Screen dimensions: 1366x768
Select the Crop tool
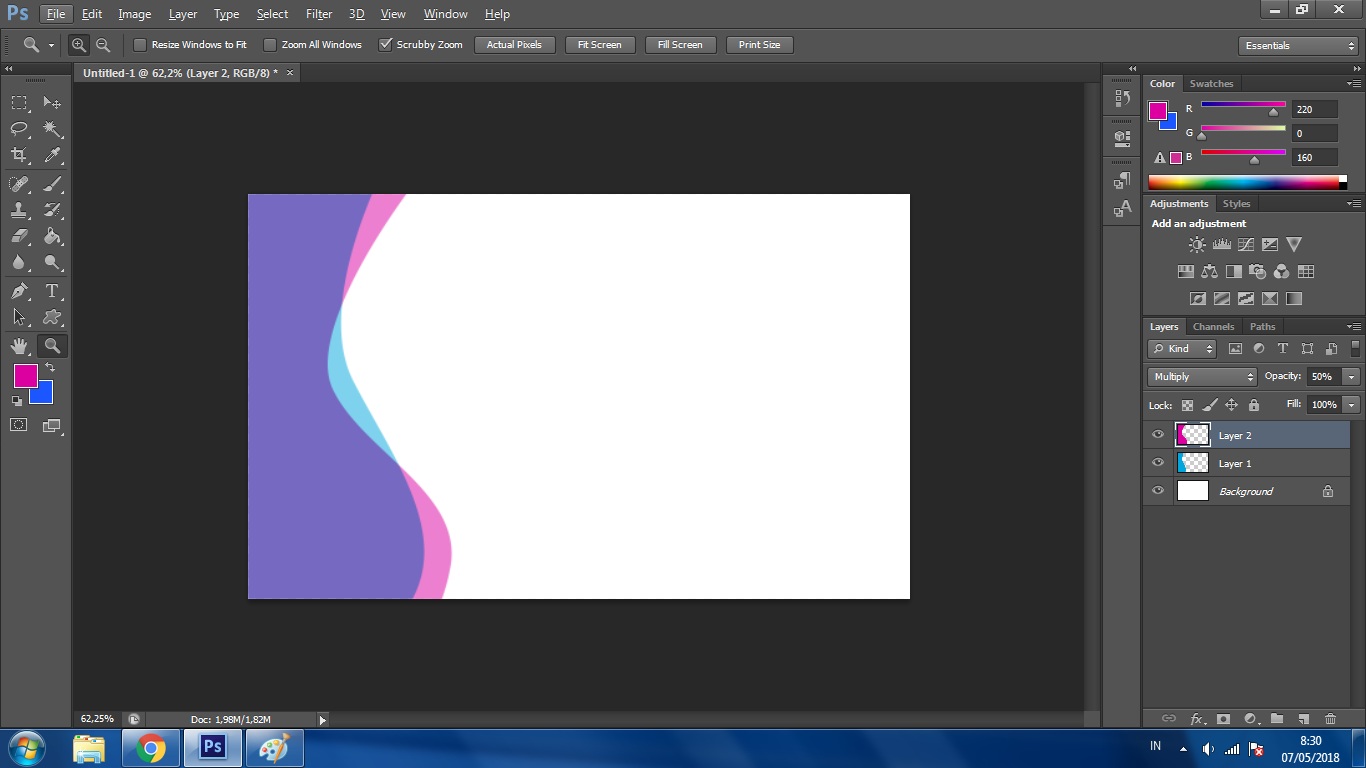(19, 155)
